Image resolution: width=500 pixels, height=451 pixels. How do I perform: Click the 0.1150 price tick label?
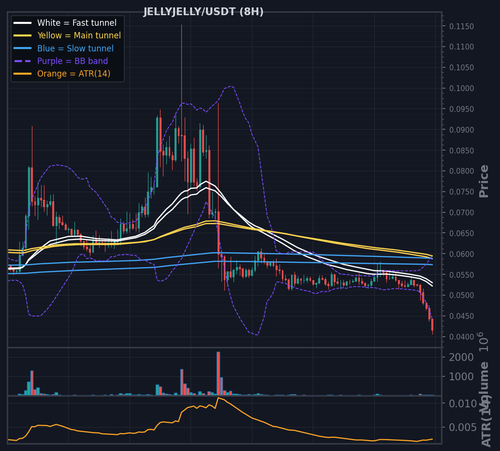point(461,26)
